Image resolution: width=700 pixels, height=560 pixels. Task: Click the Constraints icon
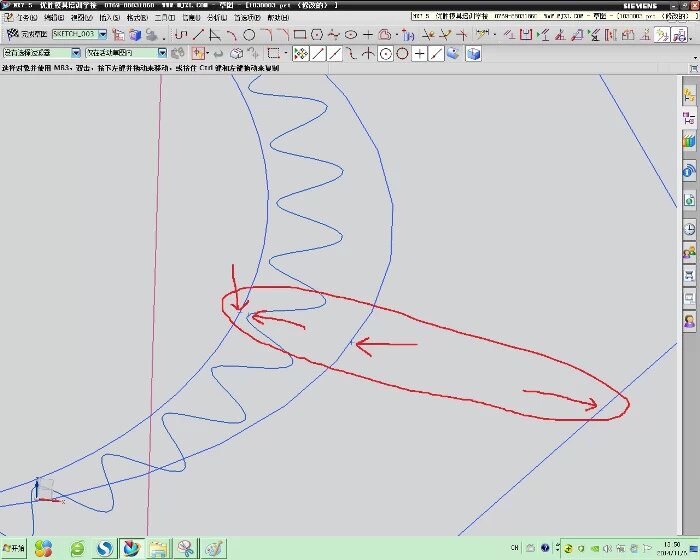(509, 35)
